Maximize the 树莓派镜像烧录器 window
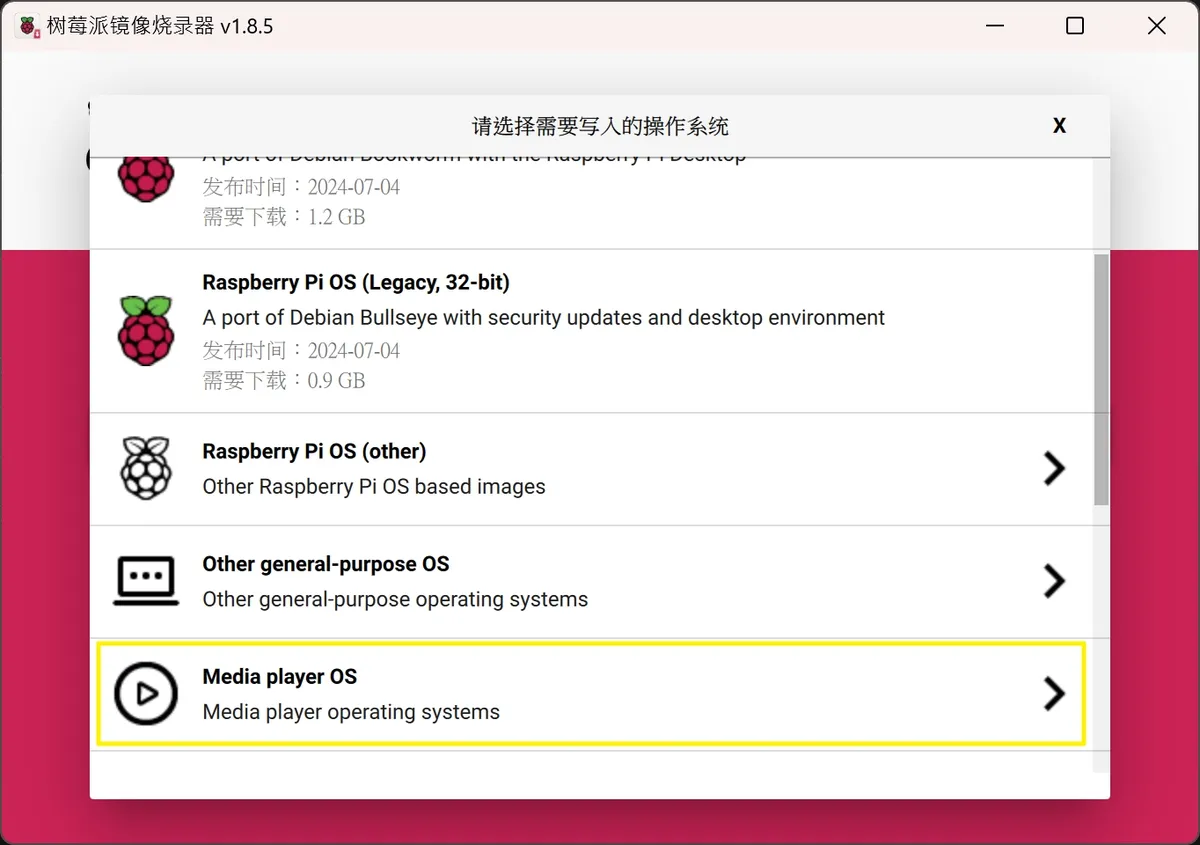 (1075, 26)
